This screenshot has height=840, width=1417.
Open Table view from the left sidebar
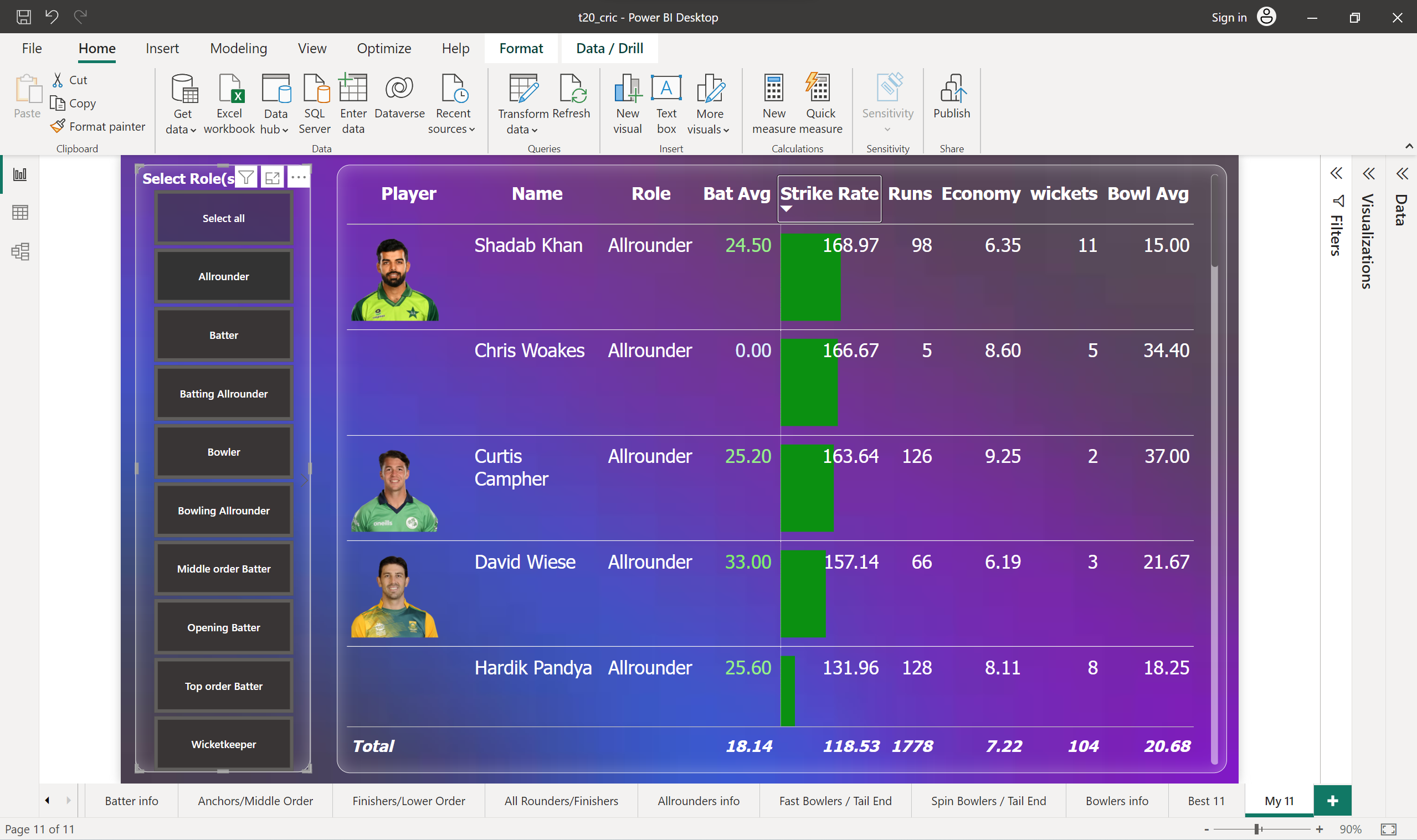pos(20,212)
